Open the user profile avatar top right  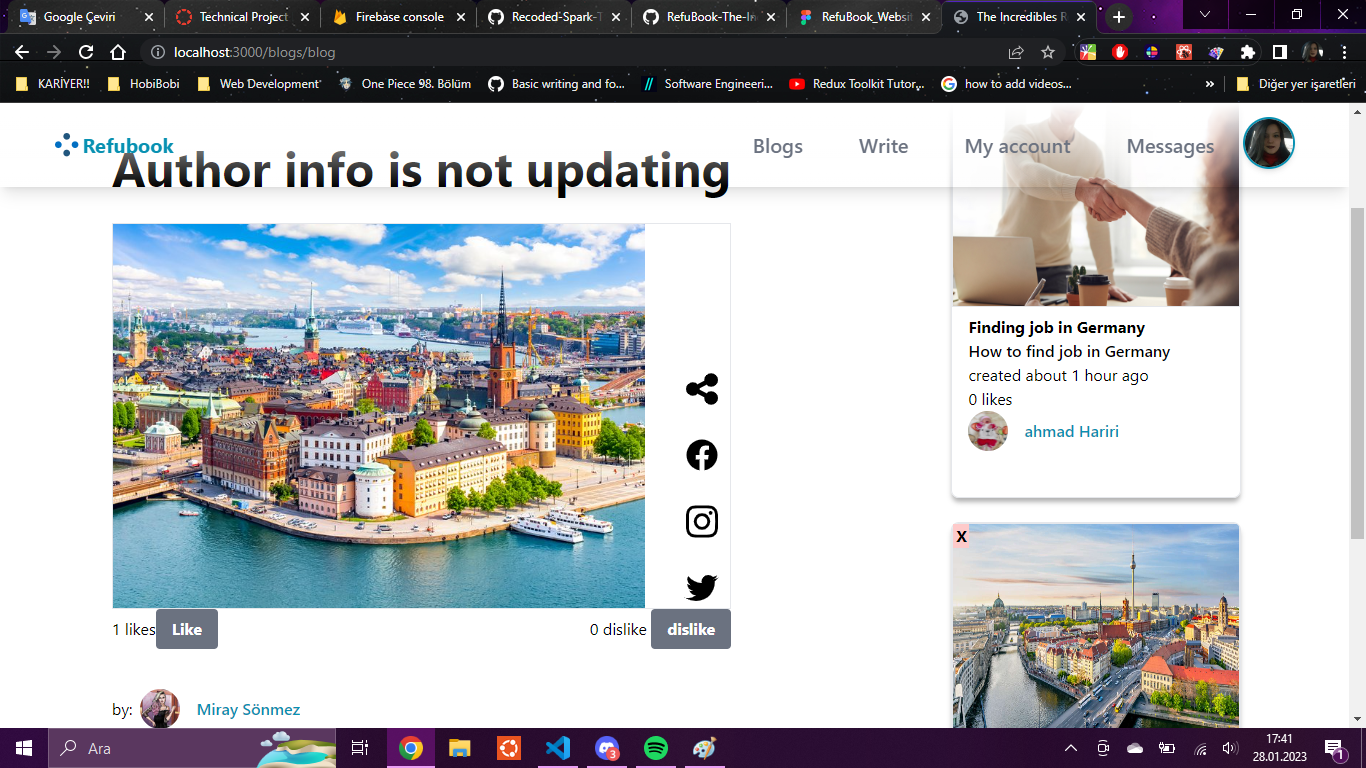click(x=1267, y=143)
